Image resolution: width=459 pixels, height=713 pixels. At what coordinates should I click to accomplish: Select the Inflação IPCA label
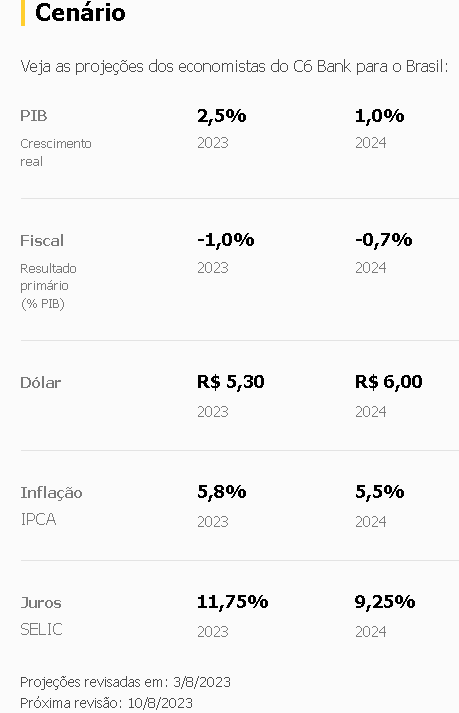pyautogui.click(x=51, y=505)
